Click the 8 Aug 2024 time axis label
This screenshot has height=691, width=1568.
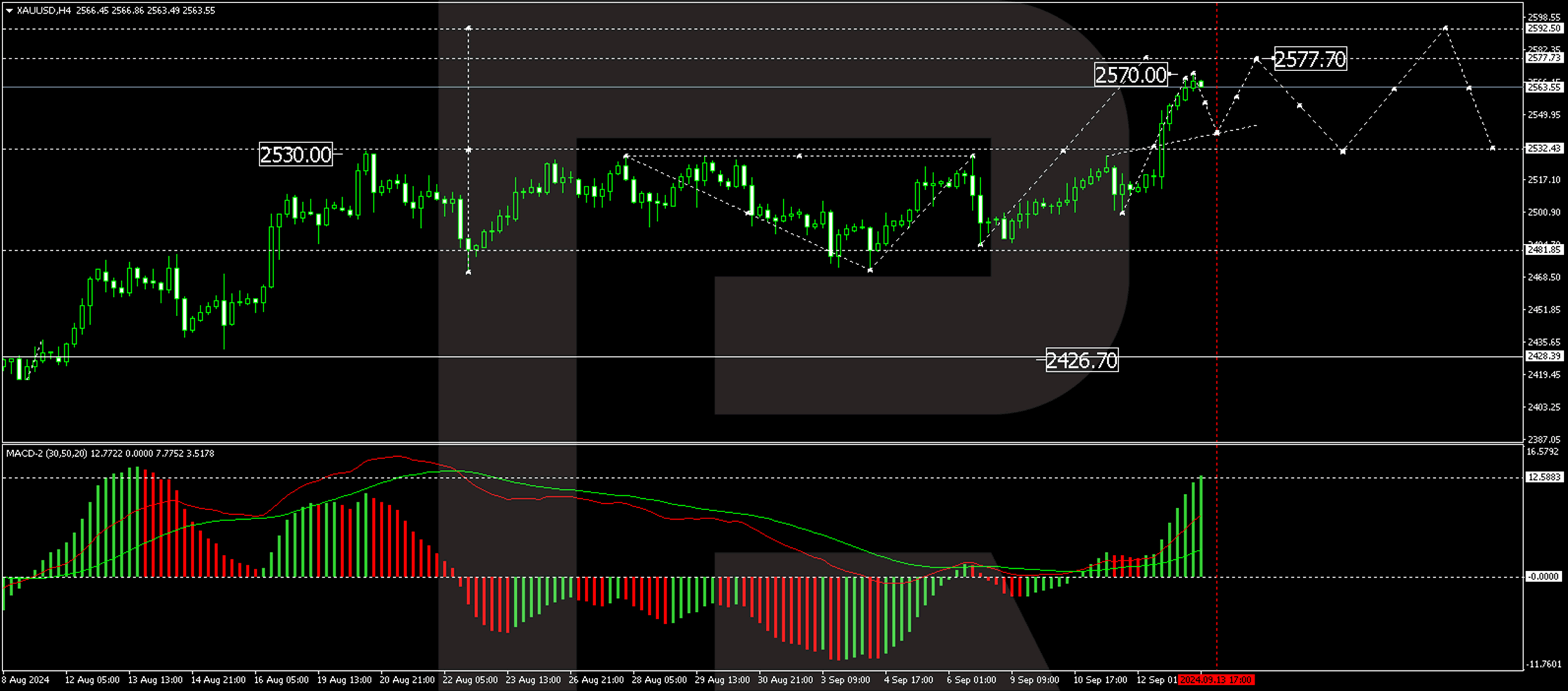(x=25, y=680)
